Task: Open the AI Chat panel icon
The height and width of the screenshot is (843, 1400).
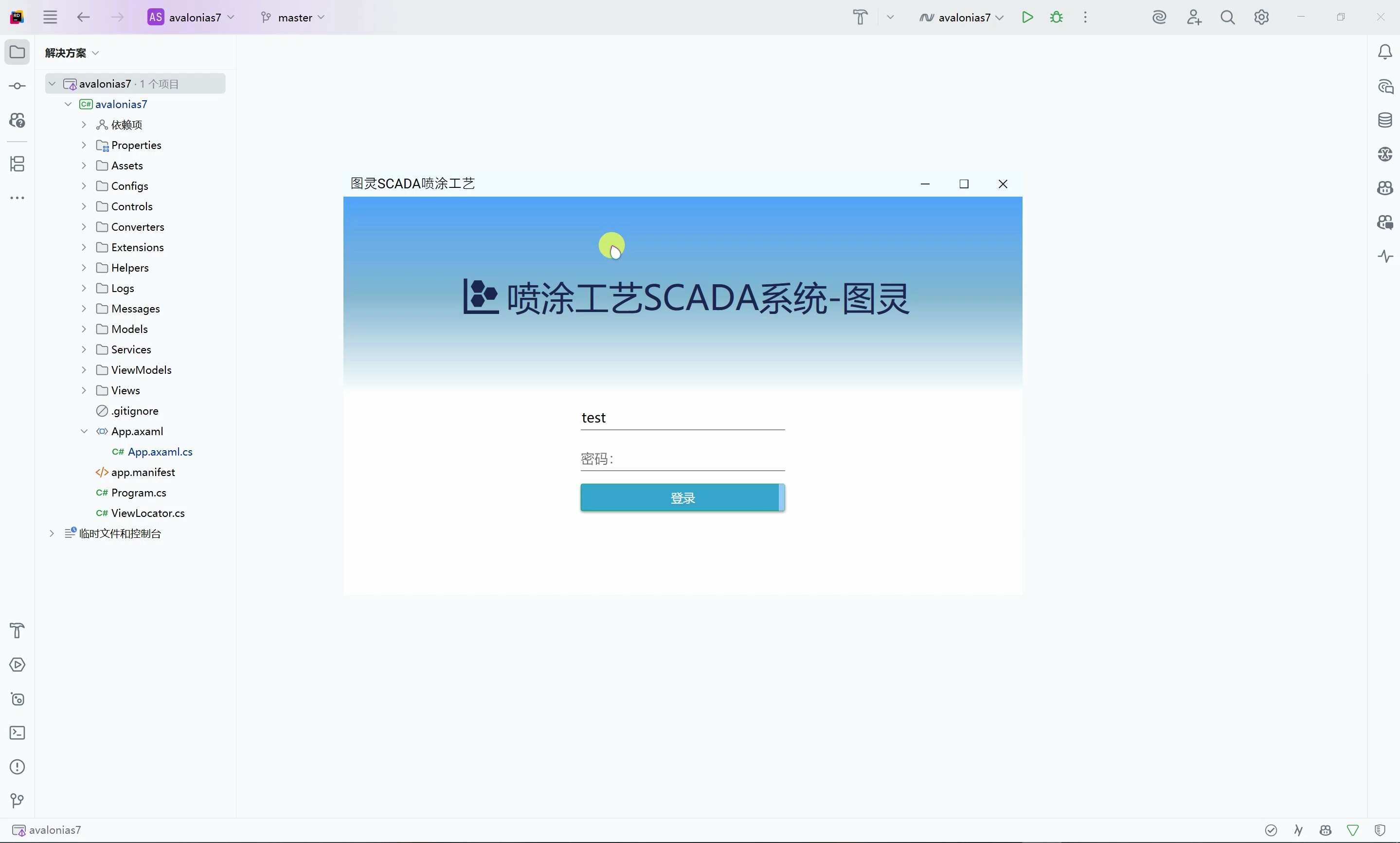Action: [1385, 86]
